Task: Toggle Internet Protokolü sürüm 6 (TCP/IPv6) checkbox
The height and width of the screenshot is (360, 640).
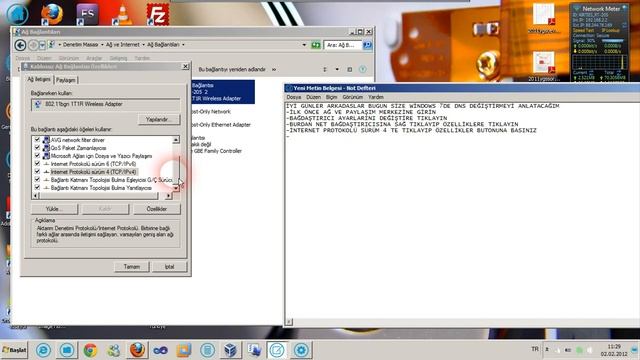Action: click(37, 164)
